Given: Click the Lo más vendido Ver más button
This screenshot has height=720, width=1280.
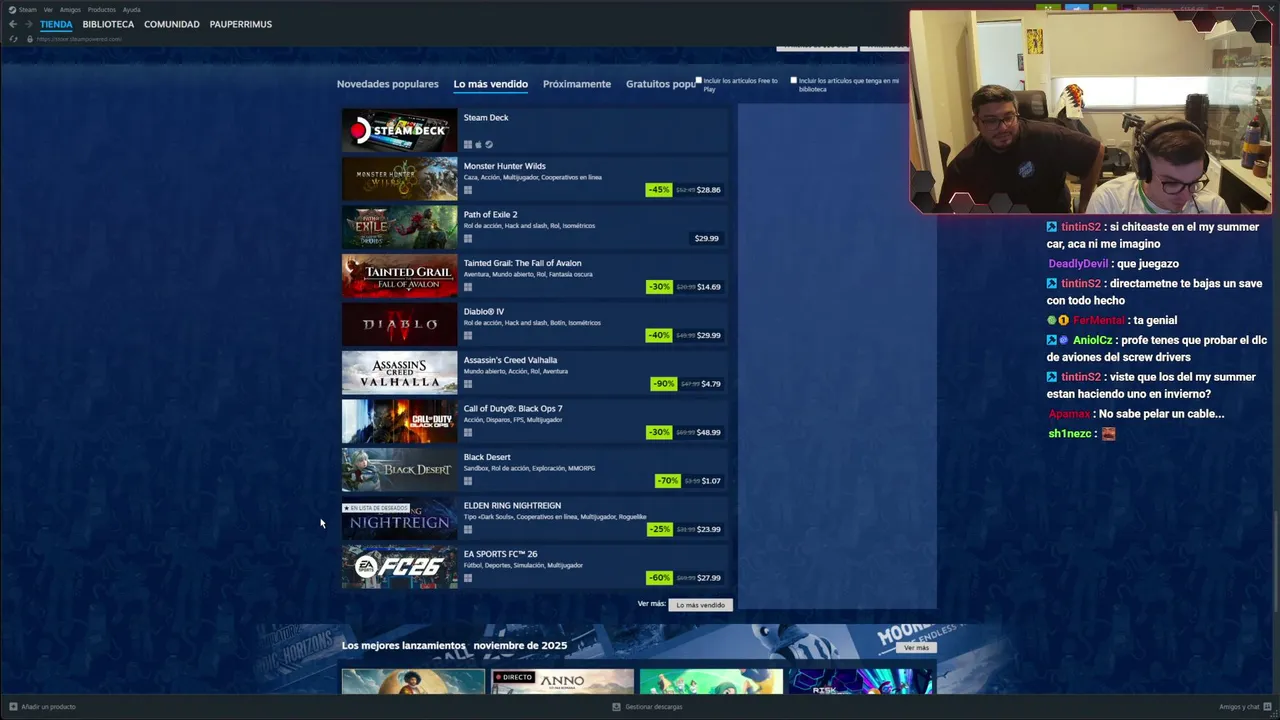Looking at the screenshot, I should (x=700, y=605).
